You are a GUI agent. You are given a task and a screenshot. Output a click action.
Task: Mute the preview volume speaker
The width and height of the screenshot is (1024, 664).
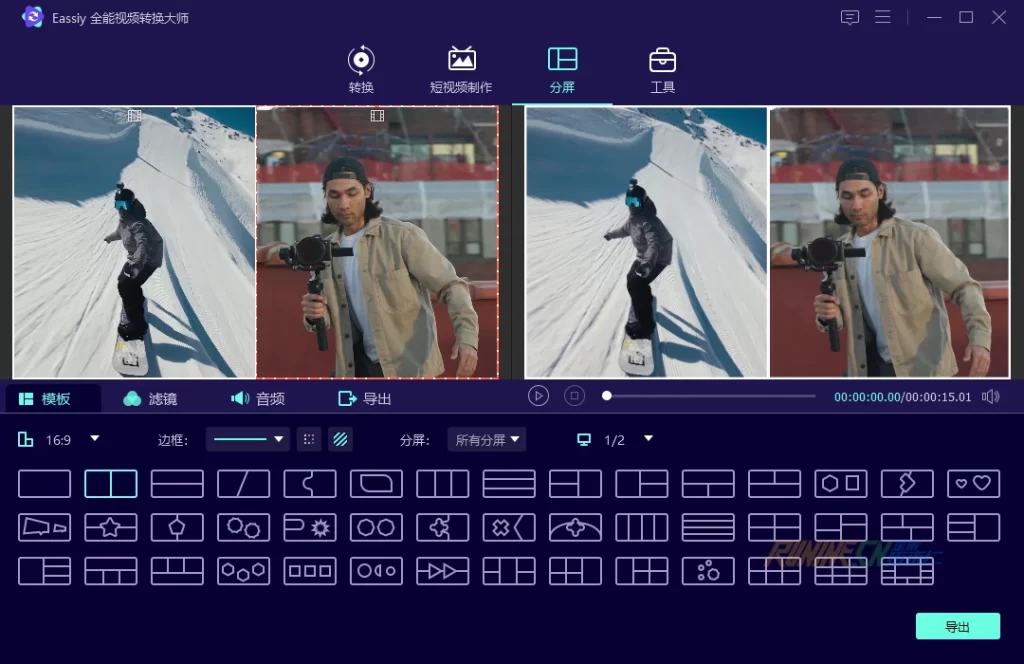(x=990, y=397)
